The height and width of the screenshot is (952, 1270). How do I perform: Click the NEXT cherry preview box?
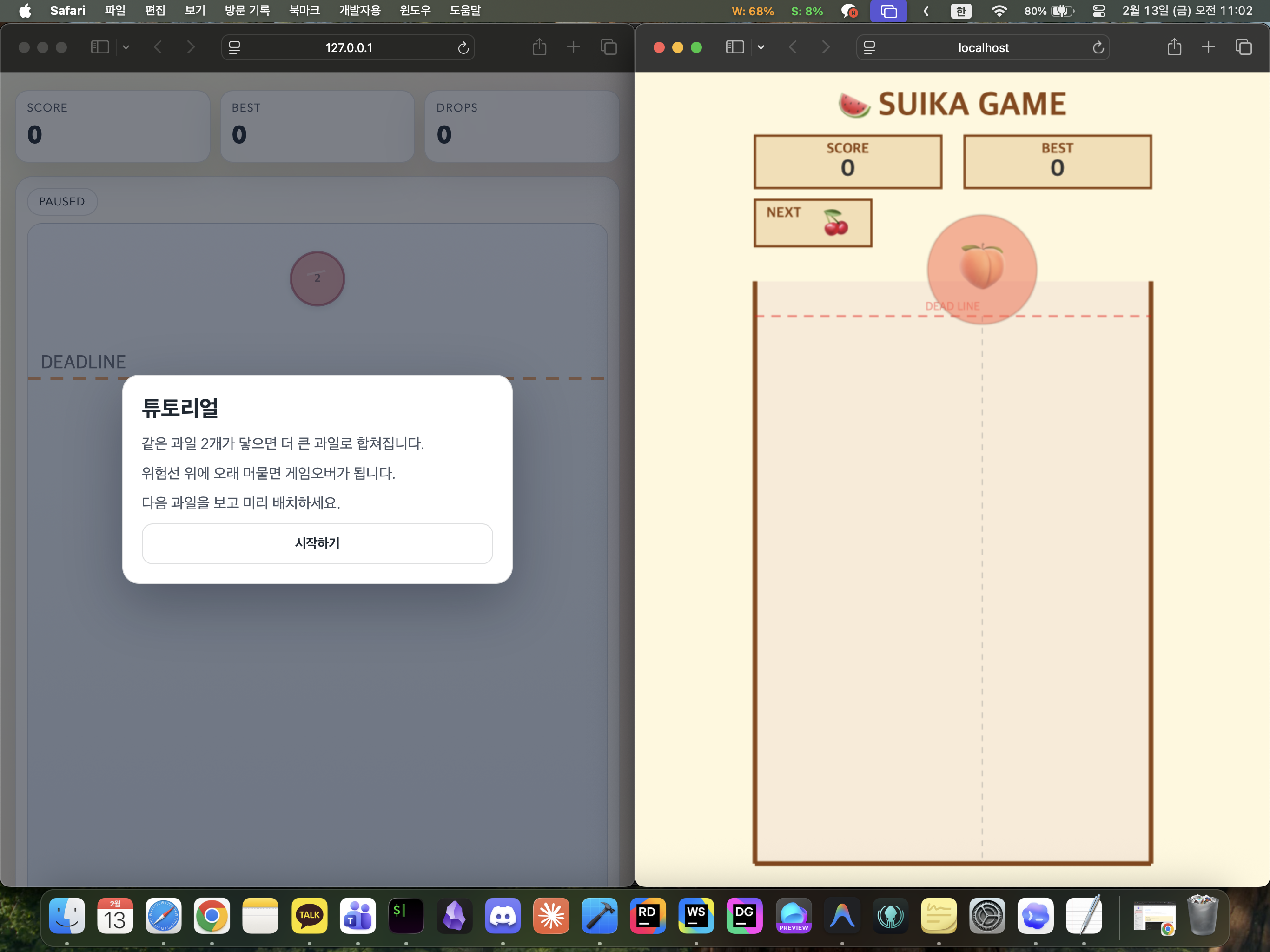click(x=813, y=223)
